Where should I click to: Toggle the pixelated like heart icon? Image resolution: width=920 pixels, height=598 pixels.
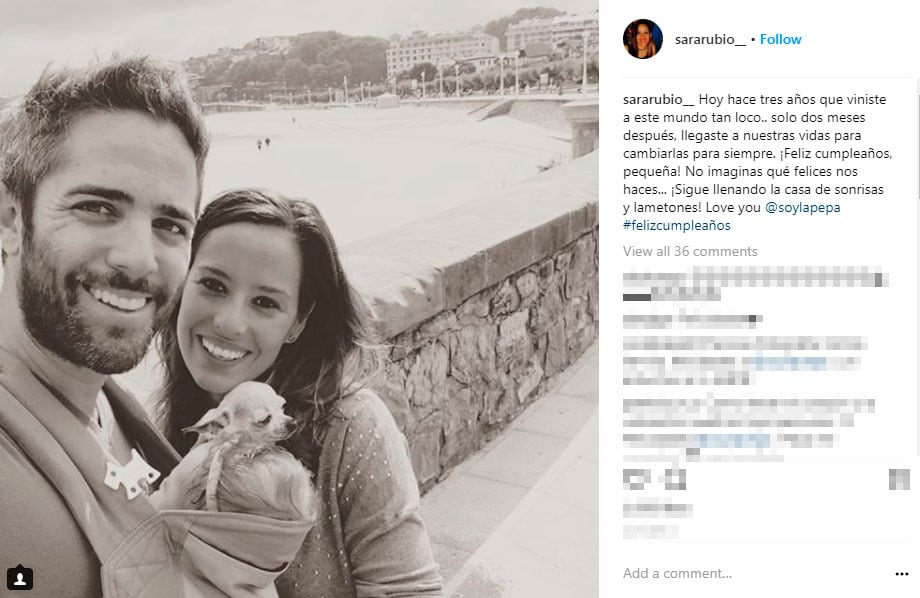pos(636,479)
